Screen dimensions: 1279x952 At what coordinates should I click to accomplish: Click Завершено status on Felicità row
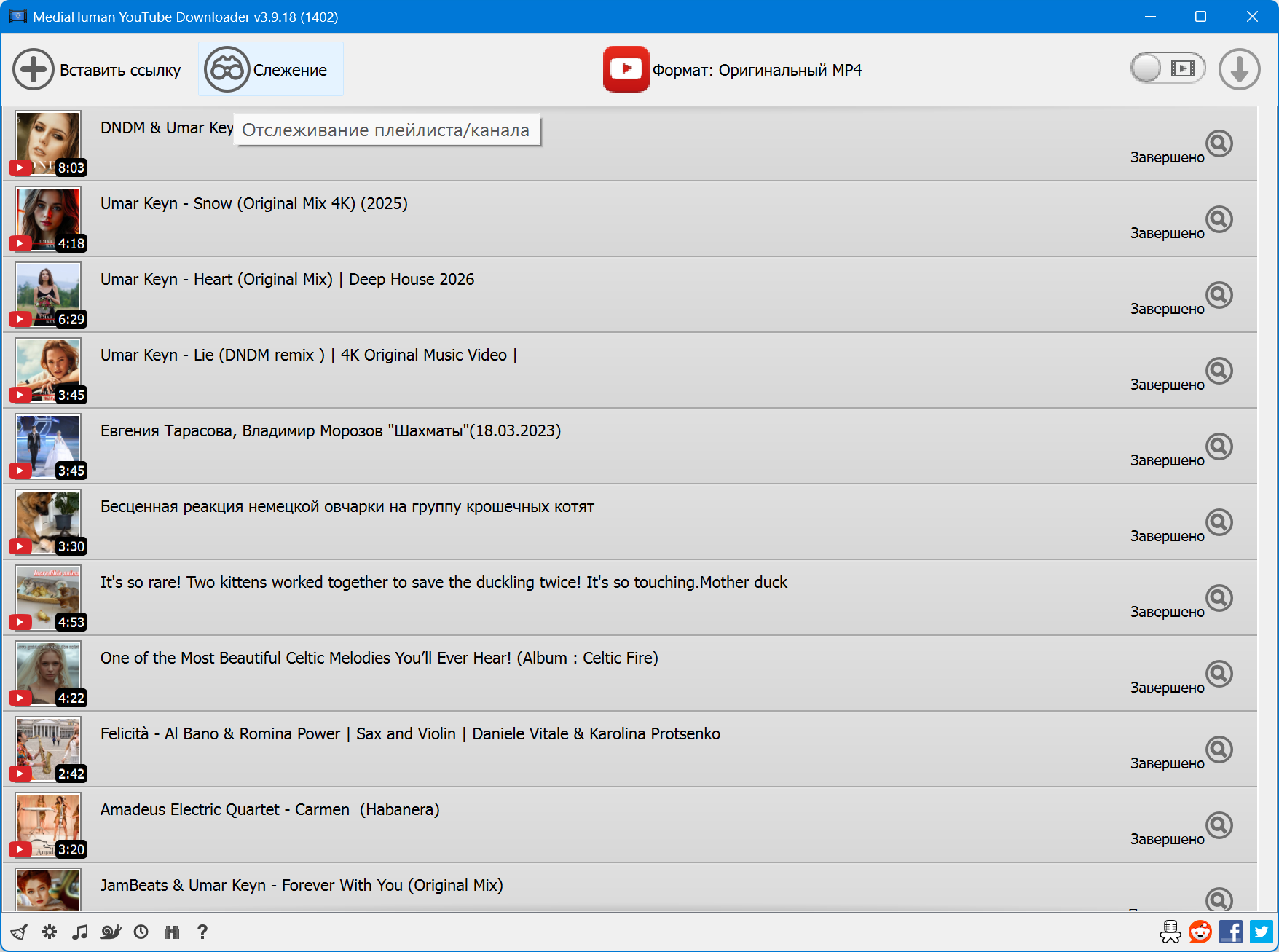pyautogui.click(x=1167, y=763)
